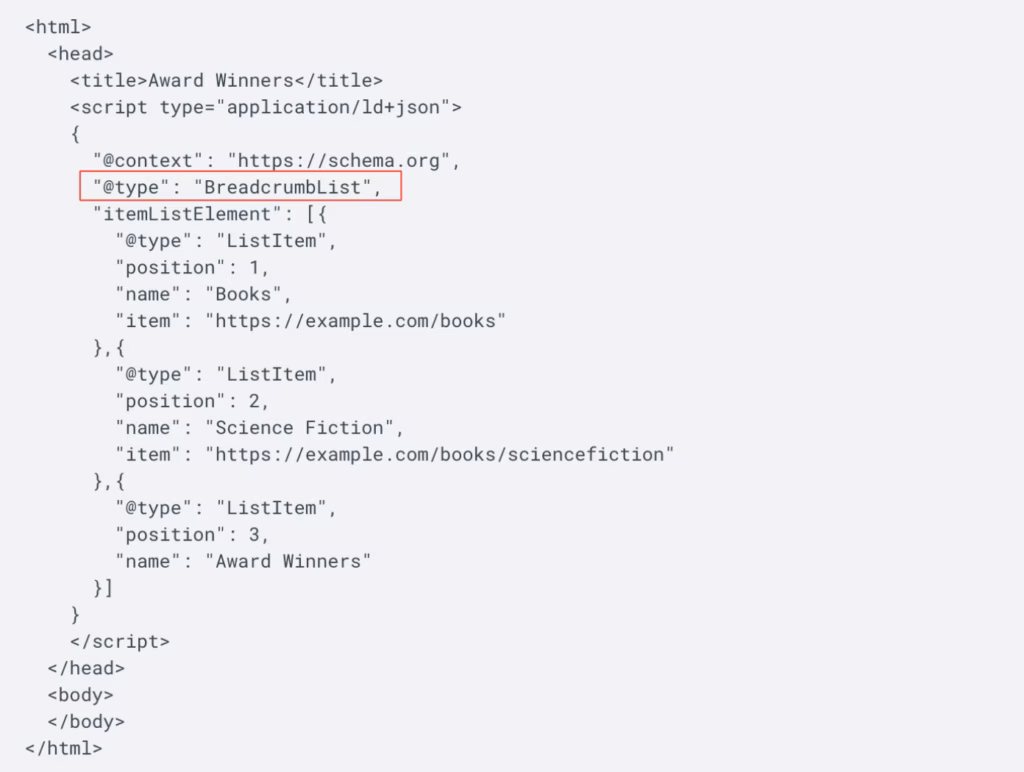Click the closing </script> tag
The width and height of the screenshot is (1024, 772).
tap(120, 641)
